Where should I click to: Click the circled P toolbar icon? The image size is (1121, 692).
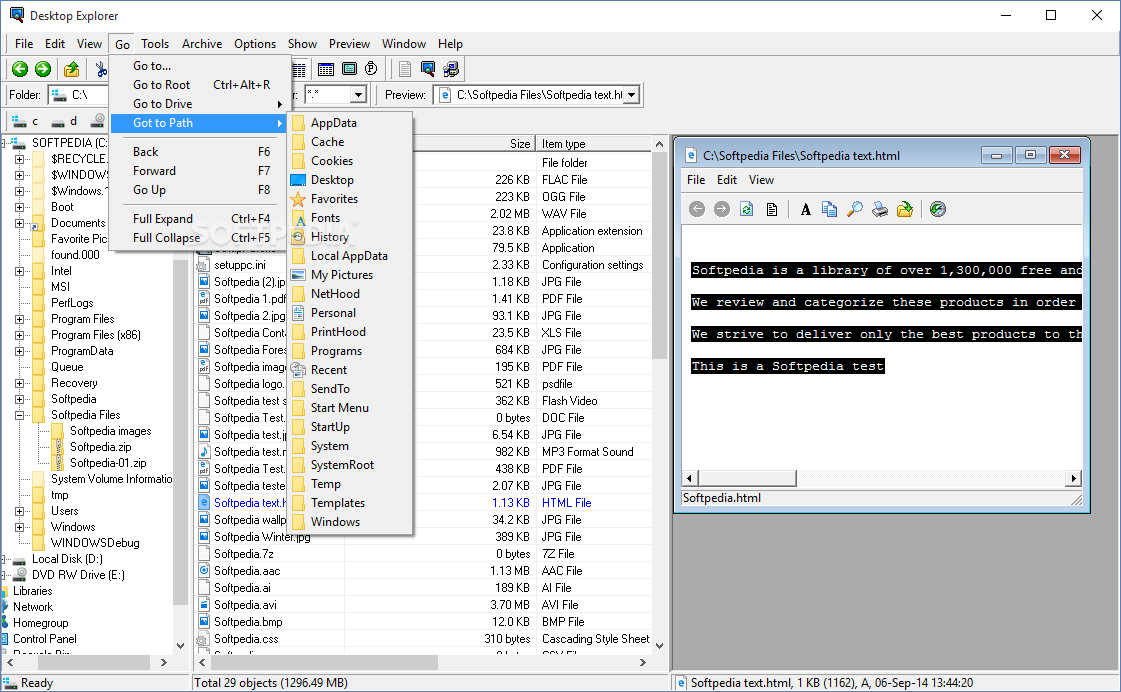(371, 69)
